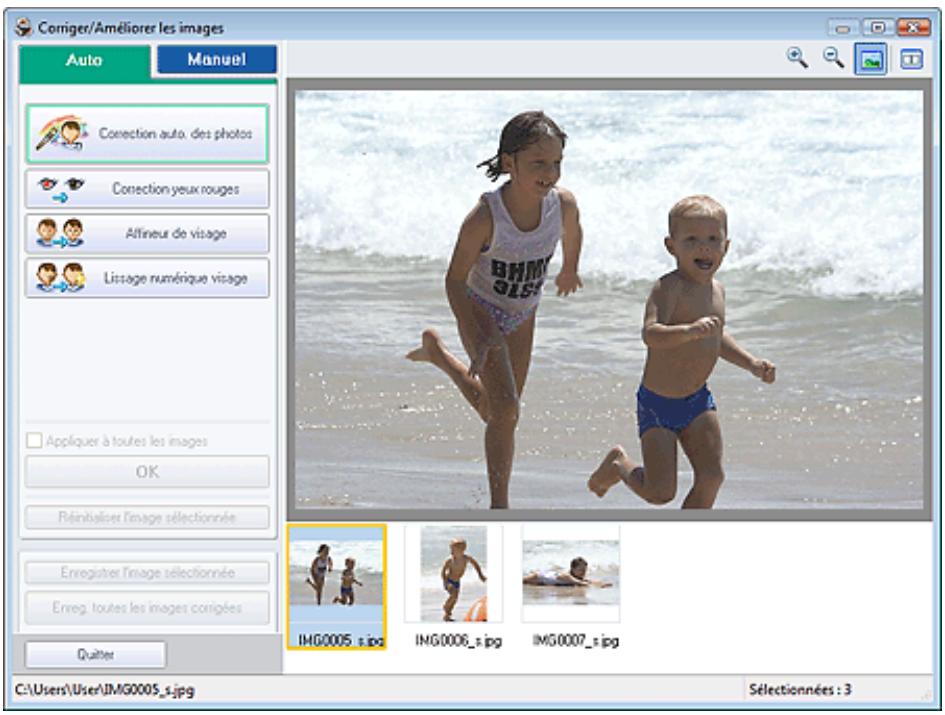
Task: Click Enreg. toutes les images corrigées
Action: point(147,608)
